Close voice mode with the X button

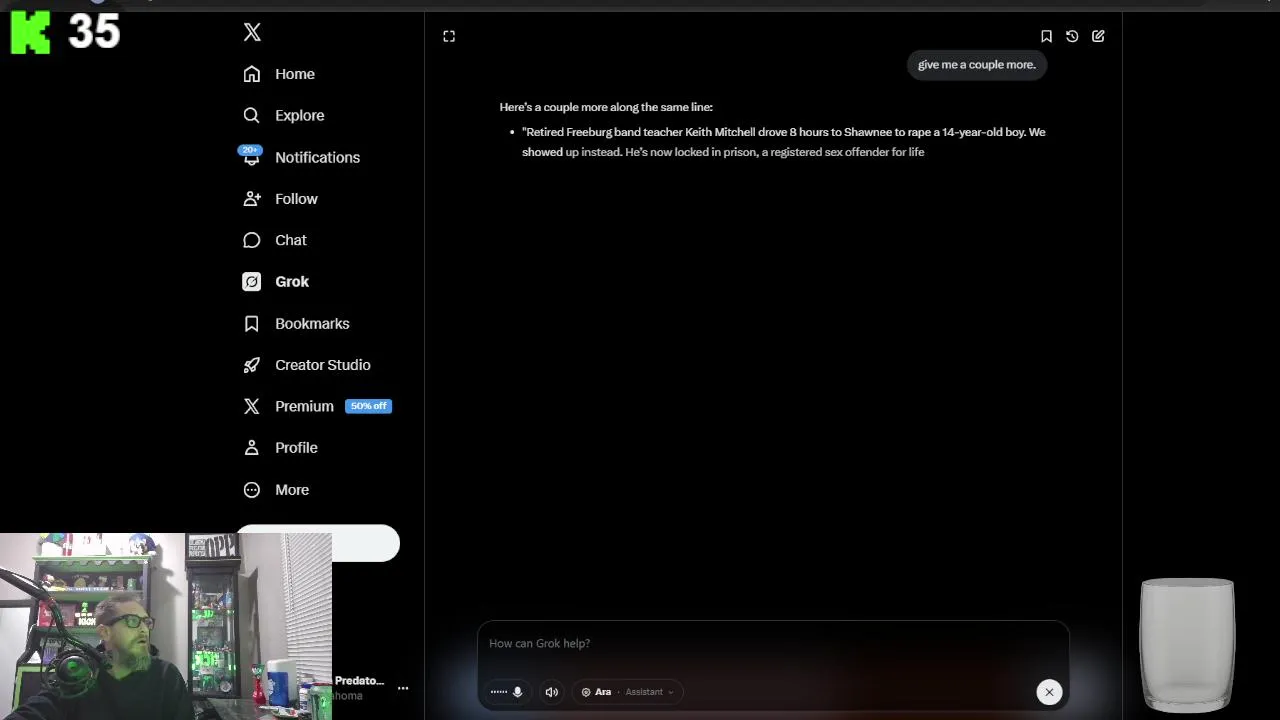(1049, 692)
